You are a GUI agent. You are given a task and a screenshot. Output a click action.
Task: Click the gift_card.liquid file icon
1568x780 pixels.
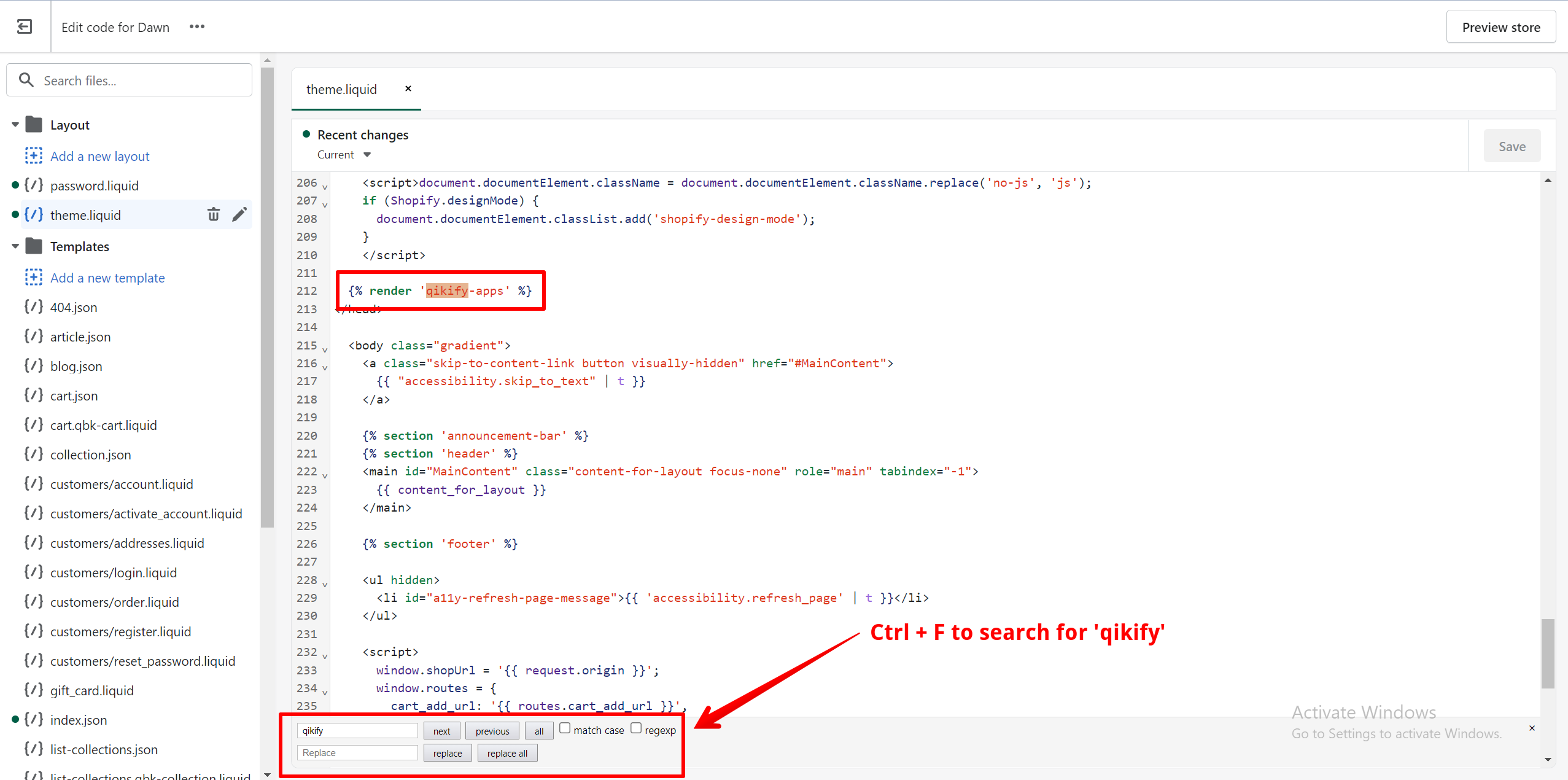click(34, 689)
